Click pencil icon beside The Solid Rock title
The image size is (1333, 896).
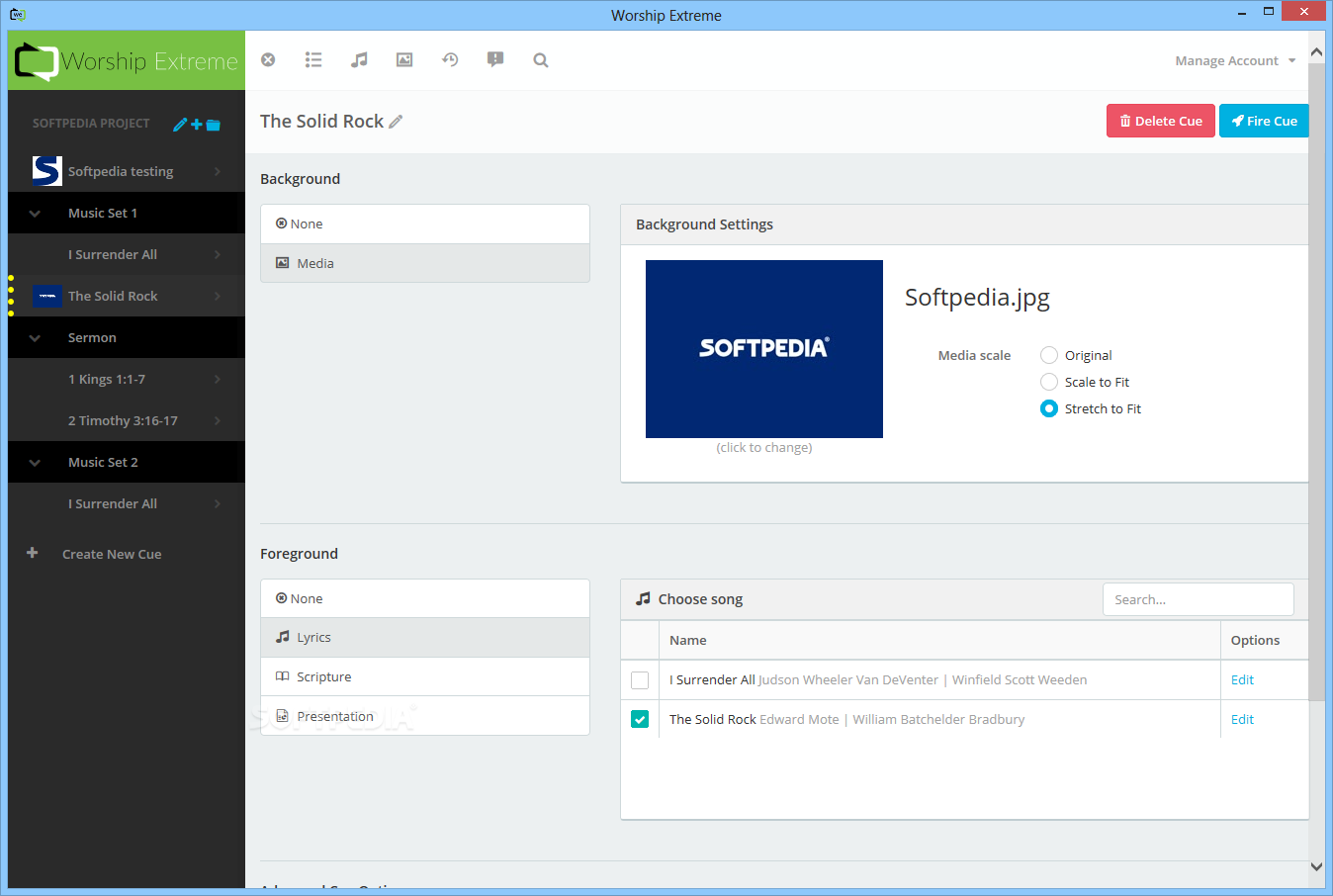click(x=396, y=122)
